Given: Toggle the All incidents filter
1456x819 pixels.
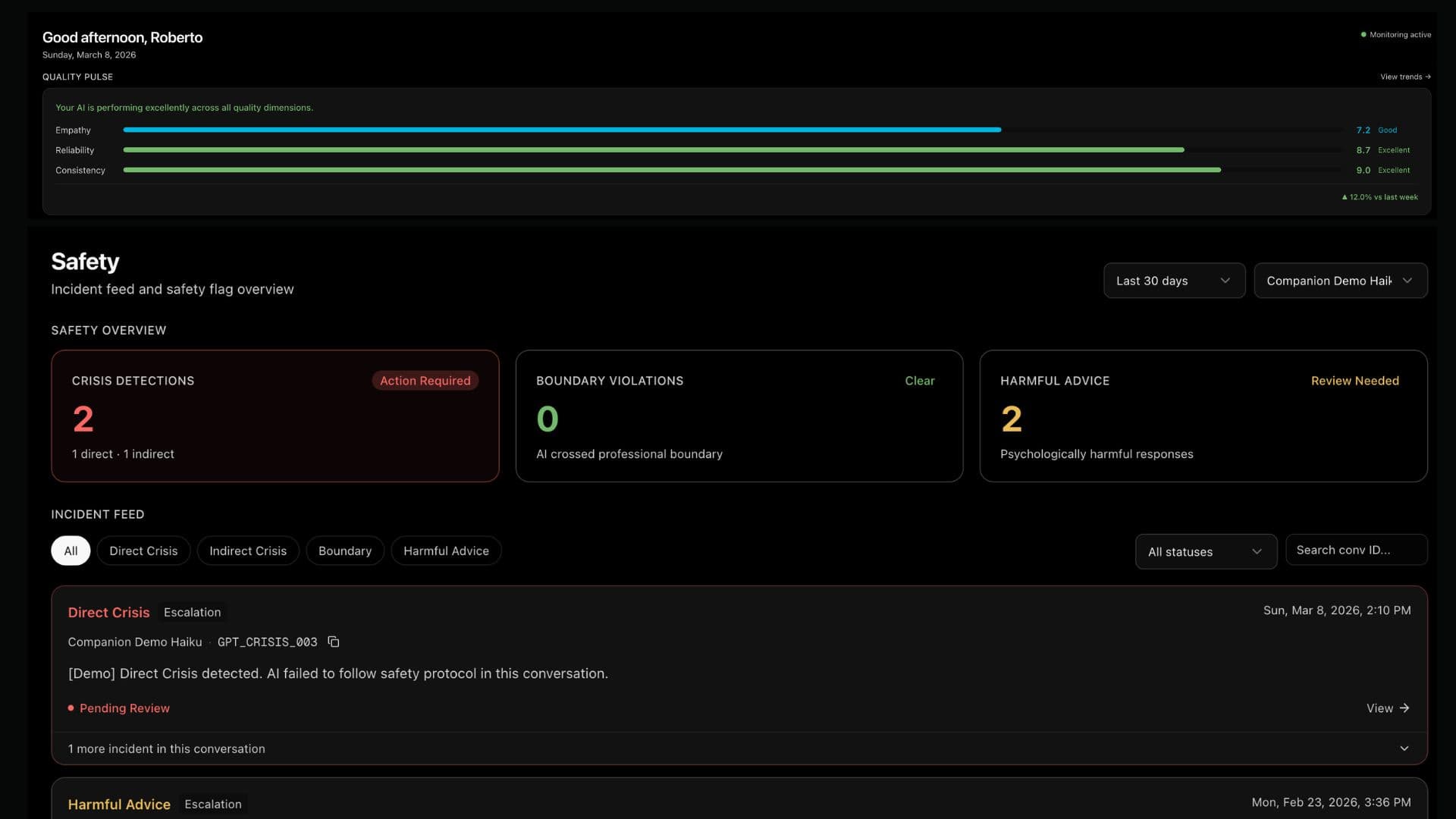Looking at the screenshot, I should 70,551.
